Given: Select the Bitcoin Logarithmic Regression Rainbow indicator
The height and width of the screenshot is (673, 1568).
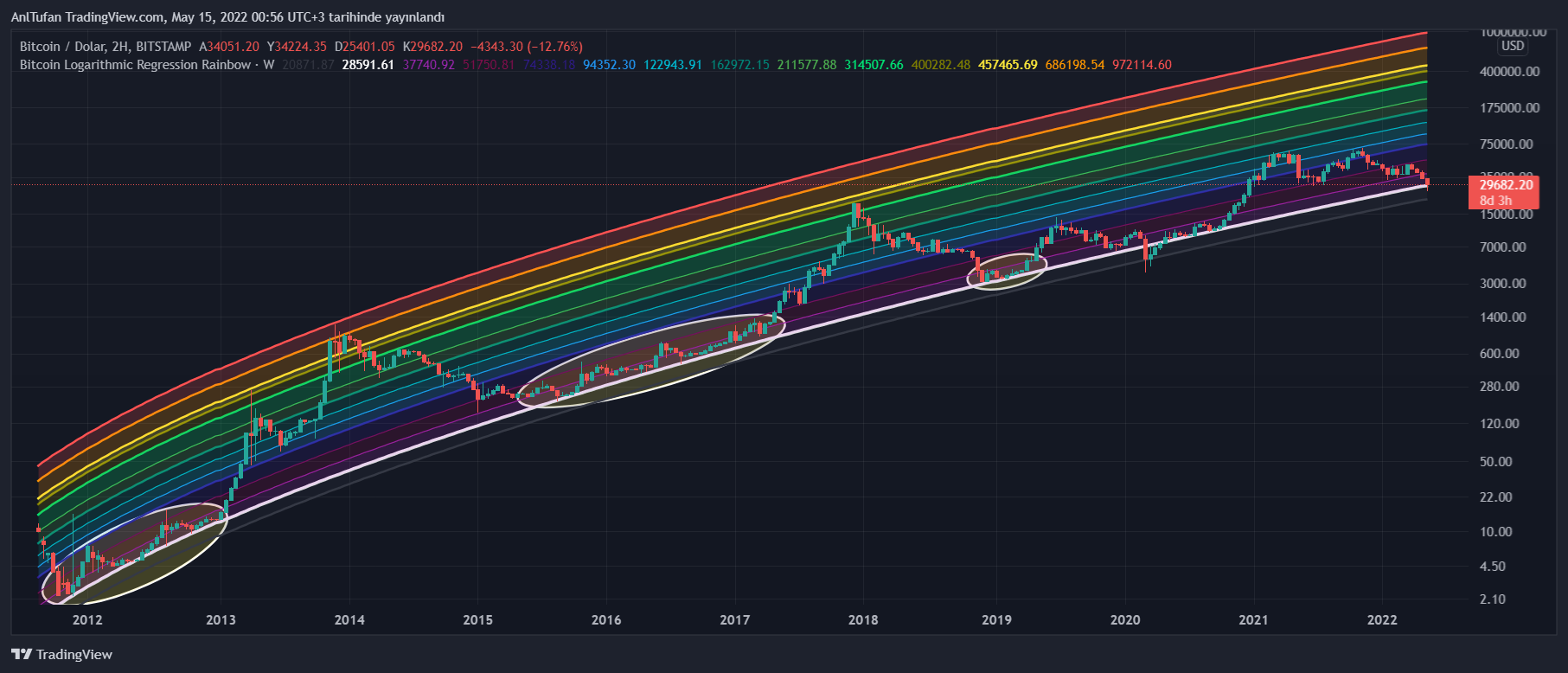Looking at the screenshot, I should click(x=136, y=65).
